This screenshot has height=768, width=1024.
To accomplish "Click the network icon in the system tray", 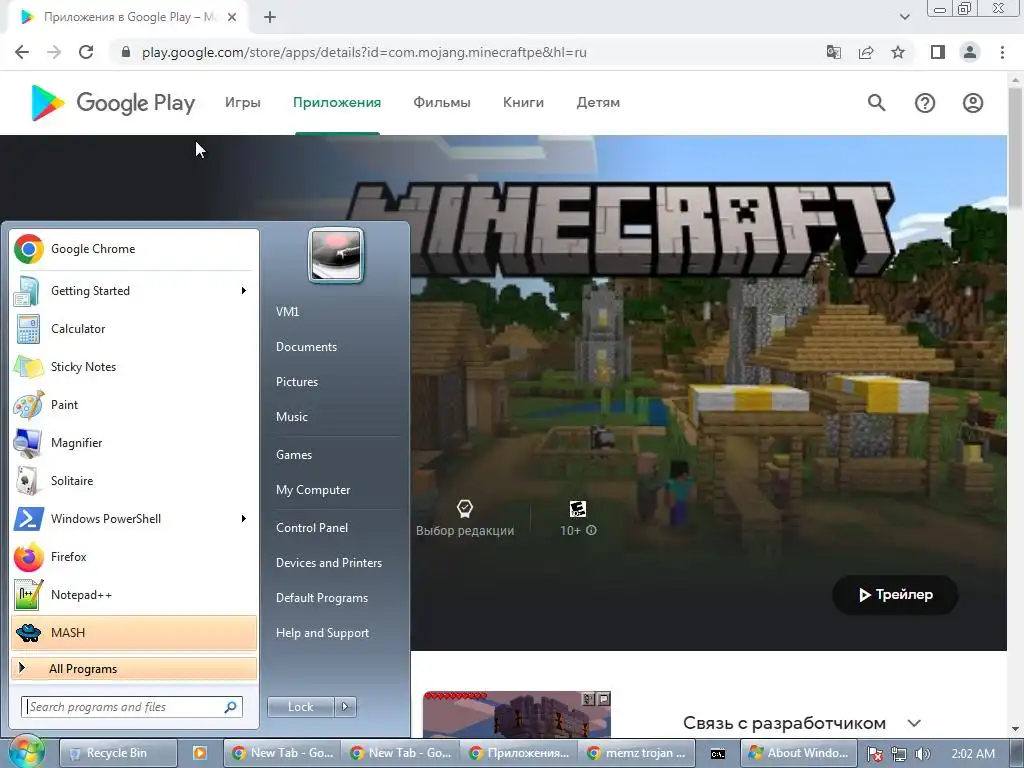I will point(899,754).
